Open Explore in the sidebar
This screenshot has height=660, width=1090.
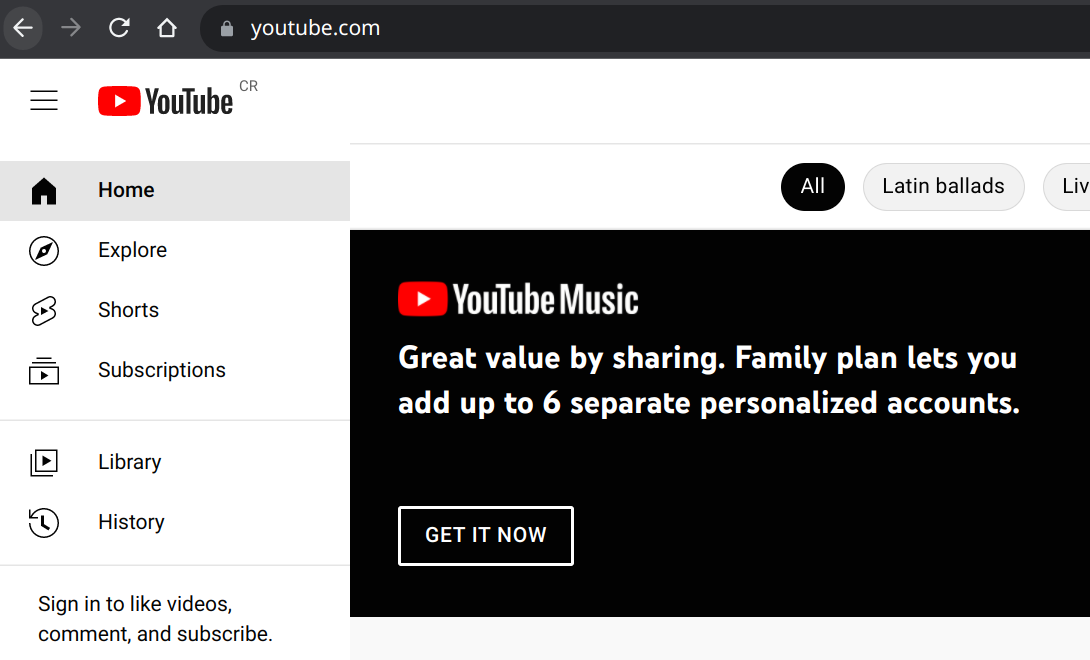(x=174, y=250)
